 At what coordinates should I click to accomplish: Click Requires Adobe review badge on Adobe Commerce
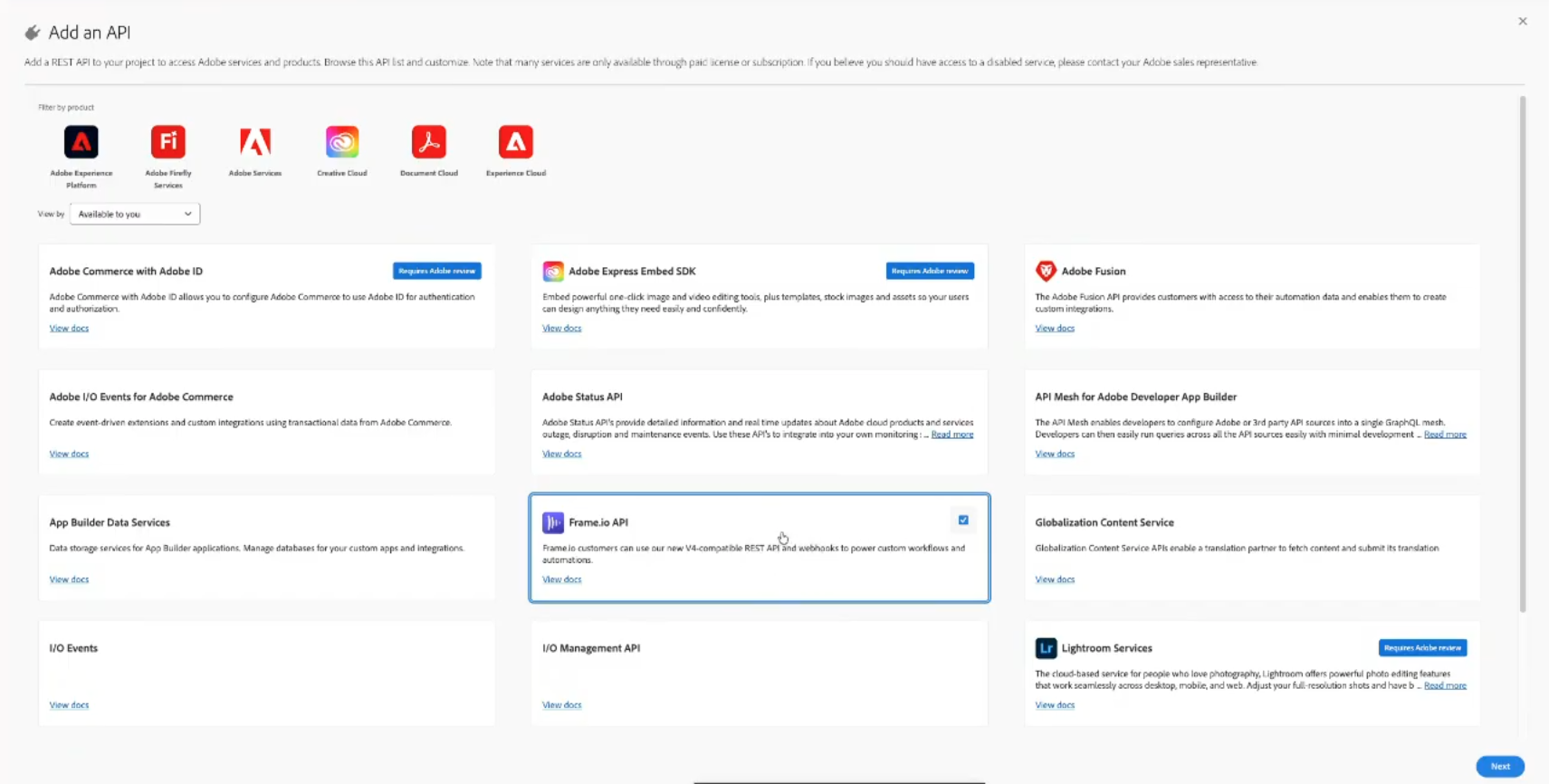(x=437, y=271)
